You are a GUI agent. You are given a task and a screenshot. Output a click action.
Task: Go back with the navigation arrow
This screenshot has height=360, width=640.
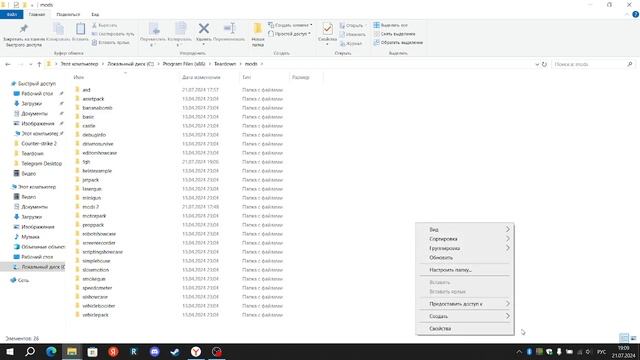[8, 64]
